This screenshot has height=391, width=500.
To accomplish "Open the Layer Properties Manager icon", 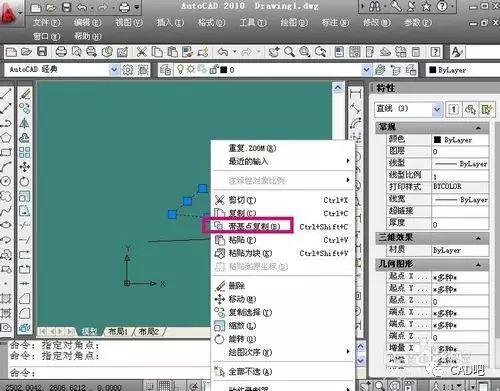I will coord(165,70).
